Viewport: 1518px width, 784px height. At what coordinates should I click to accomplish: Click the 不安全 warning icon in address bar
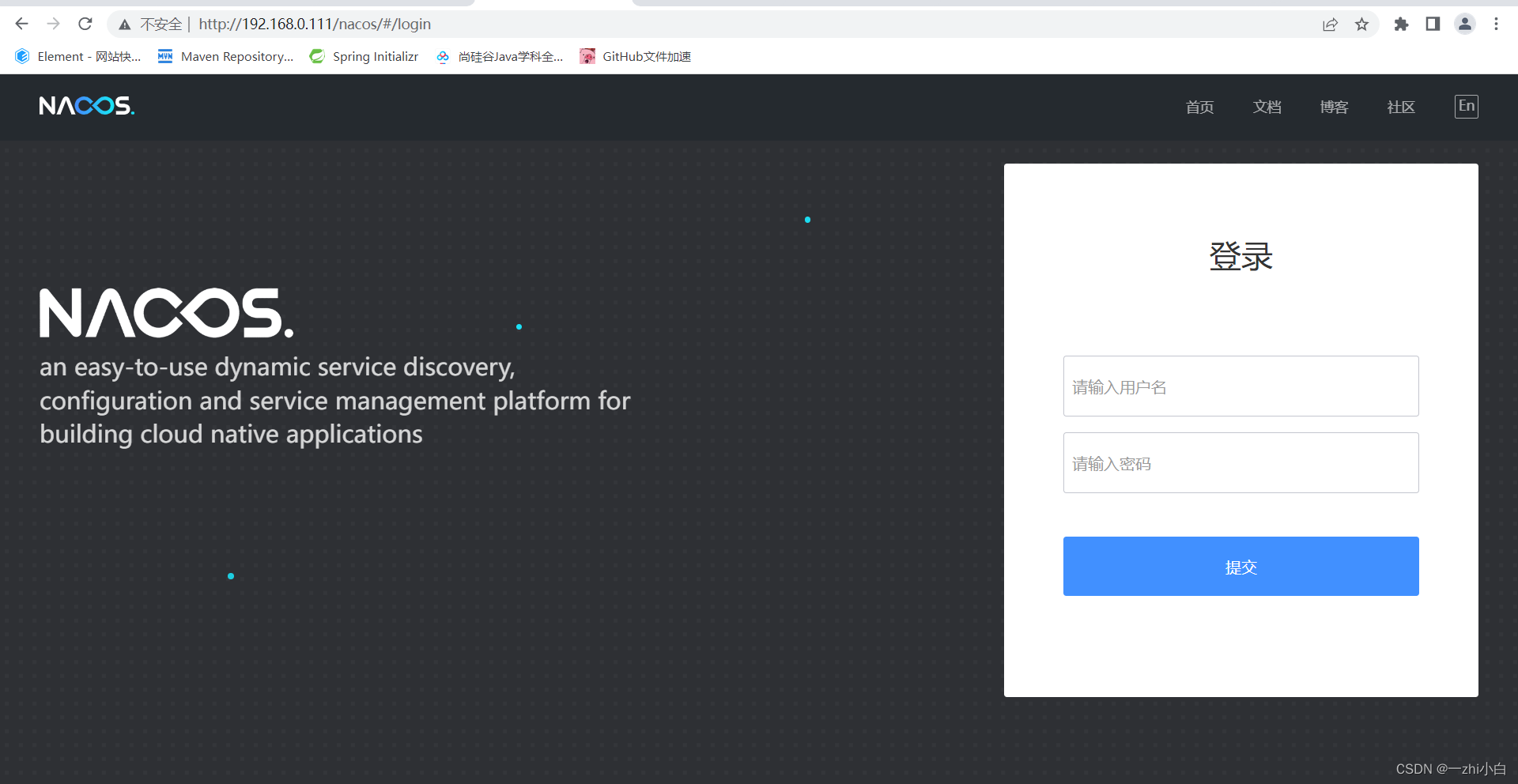[x=124, y=24]
